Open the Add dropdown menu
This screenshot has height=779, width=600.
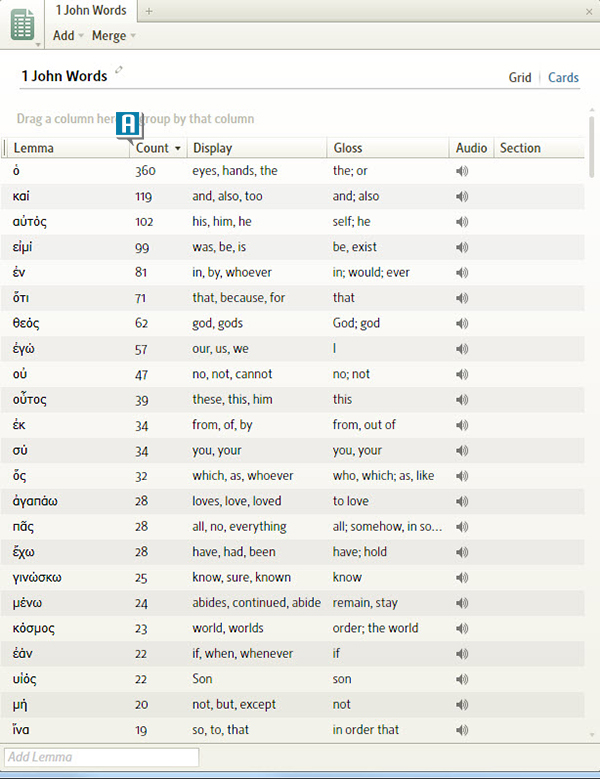[x=68, y=36]
